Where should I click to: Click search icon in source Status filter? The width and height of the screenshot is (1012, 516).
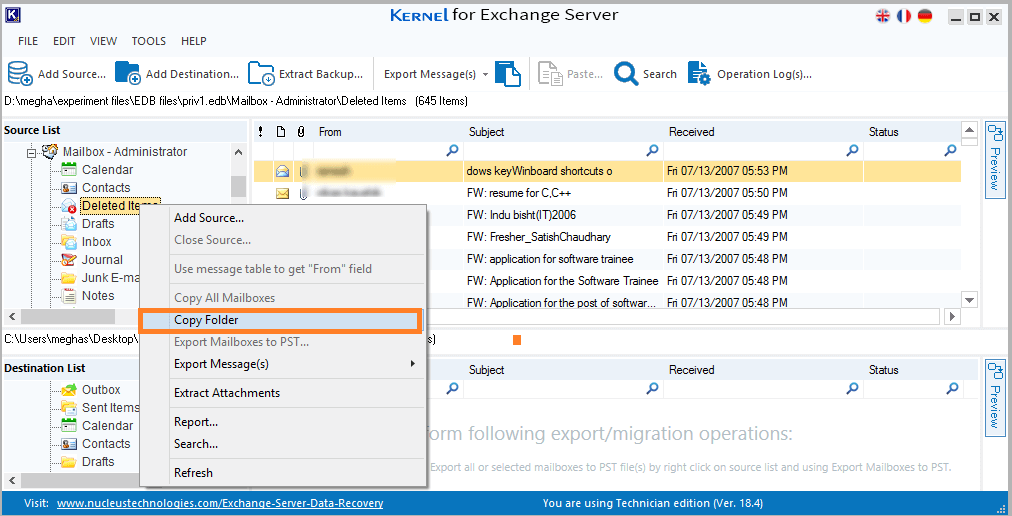(951, 150)
